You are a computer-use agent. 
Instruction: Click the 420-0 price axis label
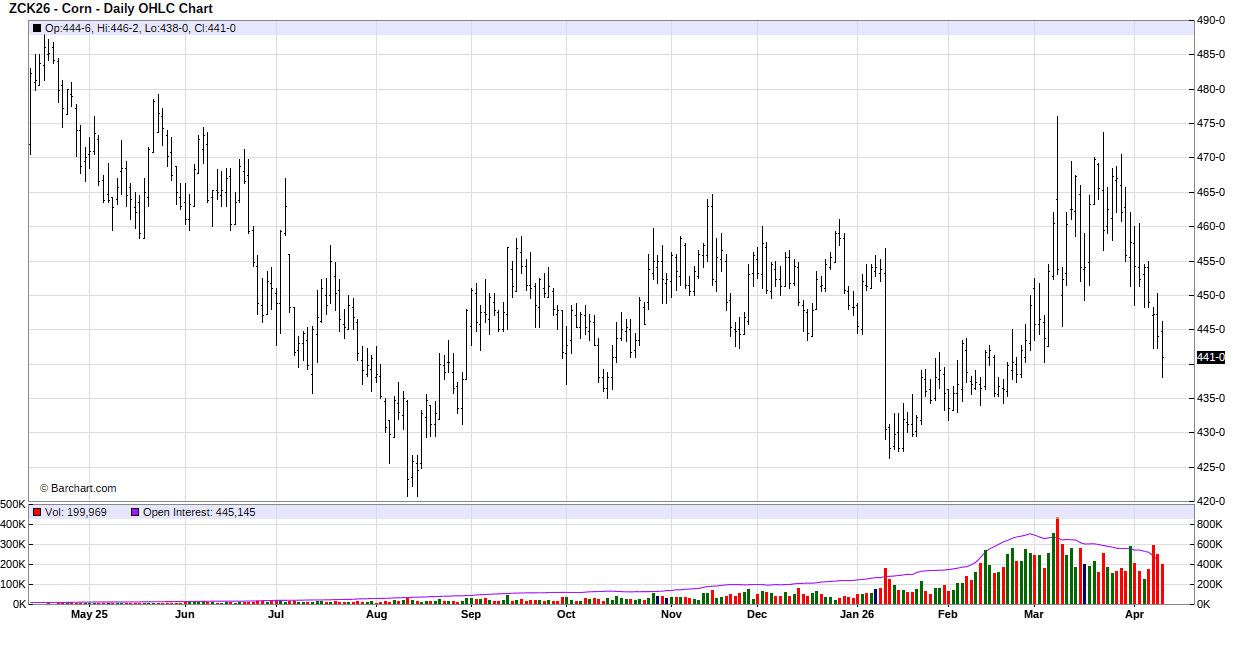click(x=1211, y=501)
